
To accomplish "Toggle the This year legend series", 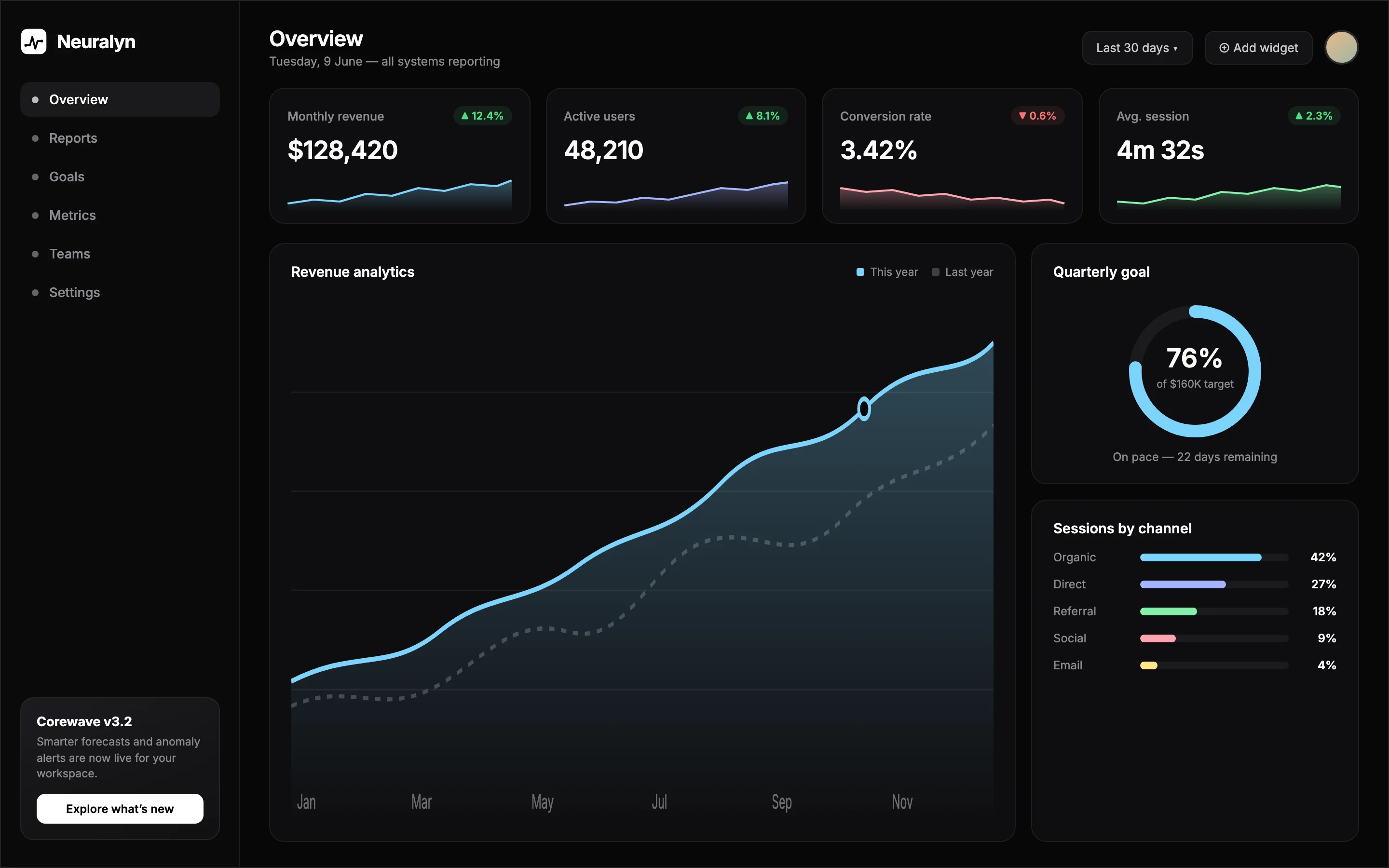I will point(887,272).
